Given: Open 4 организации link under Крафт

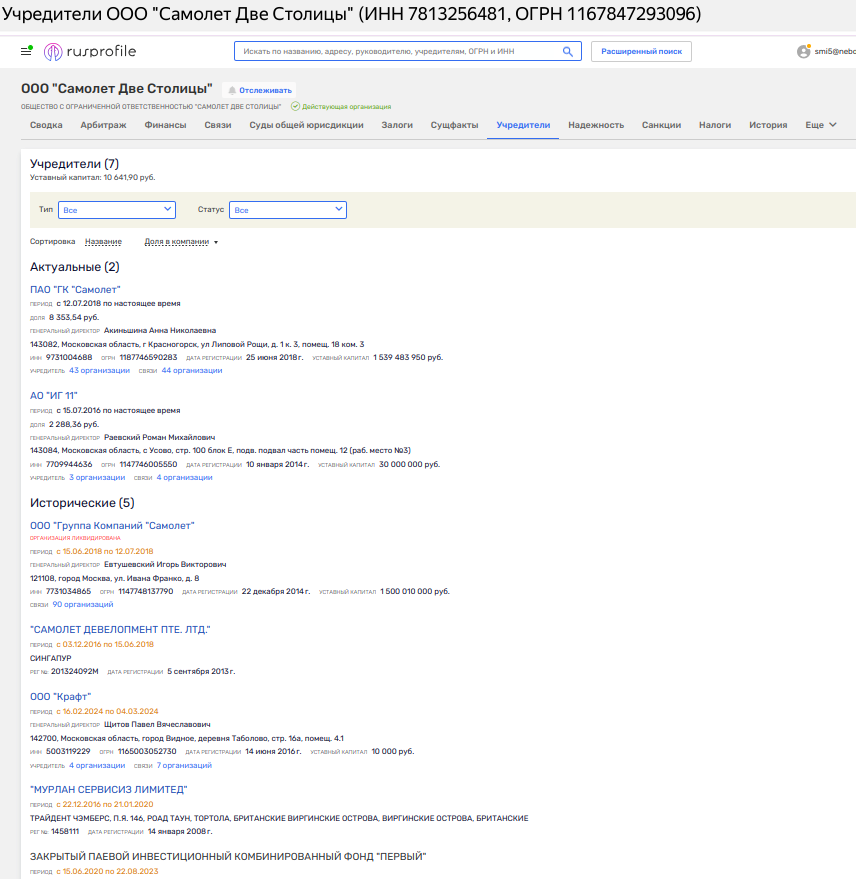Looking at the screenshot, I should pos(97,765).
